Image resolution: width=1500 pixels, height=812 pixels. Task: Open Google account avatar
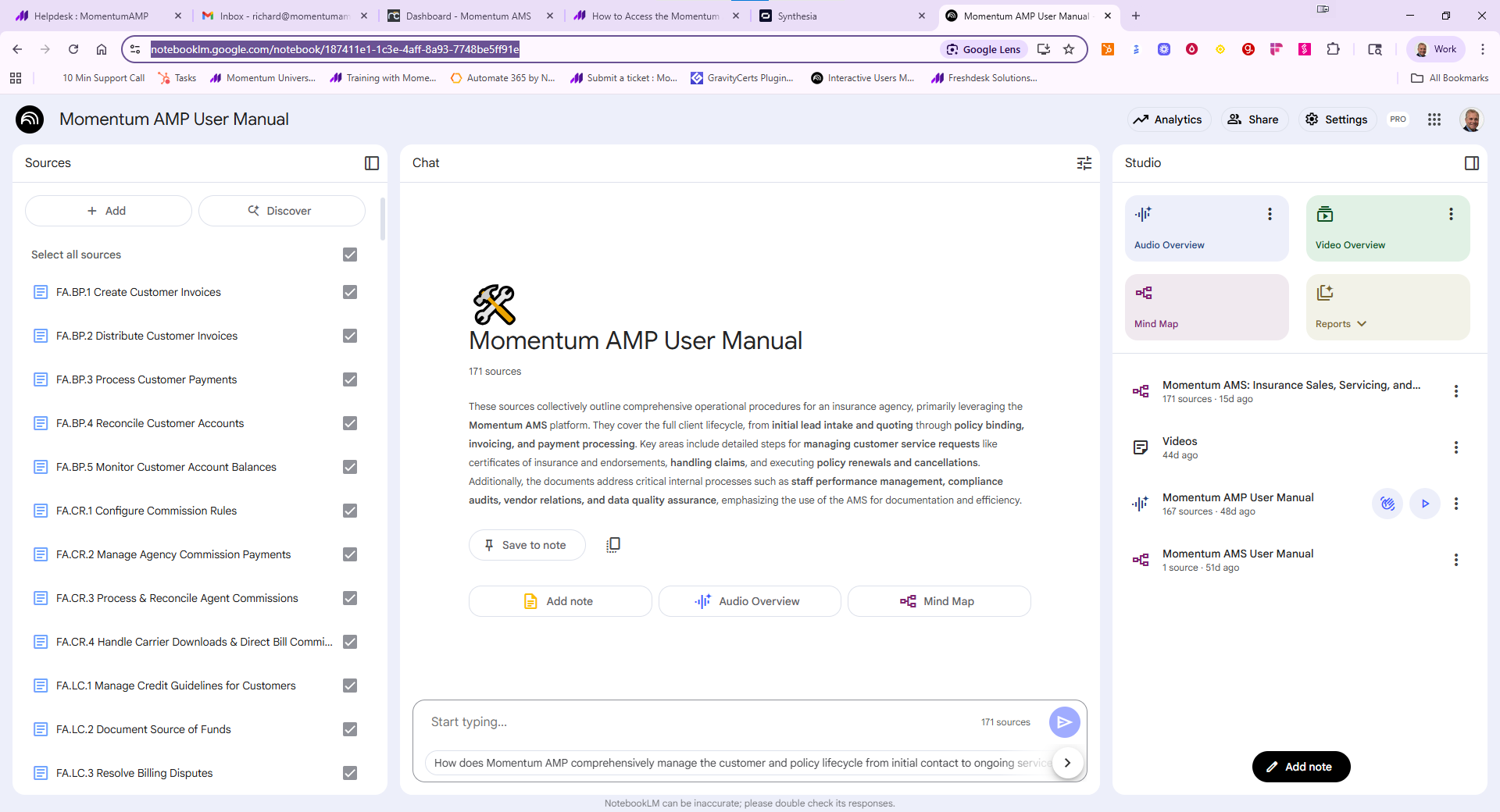pos(1471,119)
